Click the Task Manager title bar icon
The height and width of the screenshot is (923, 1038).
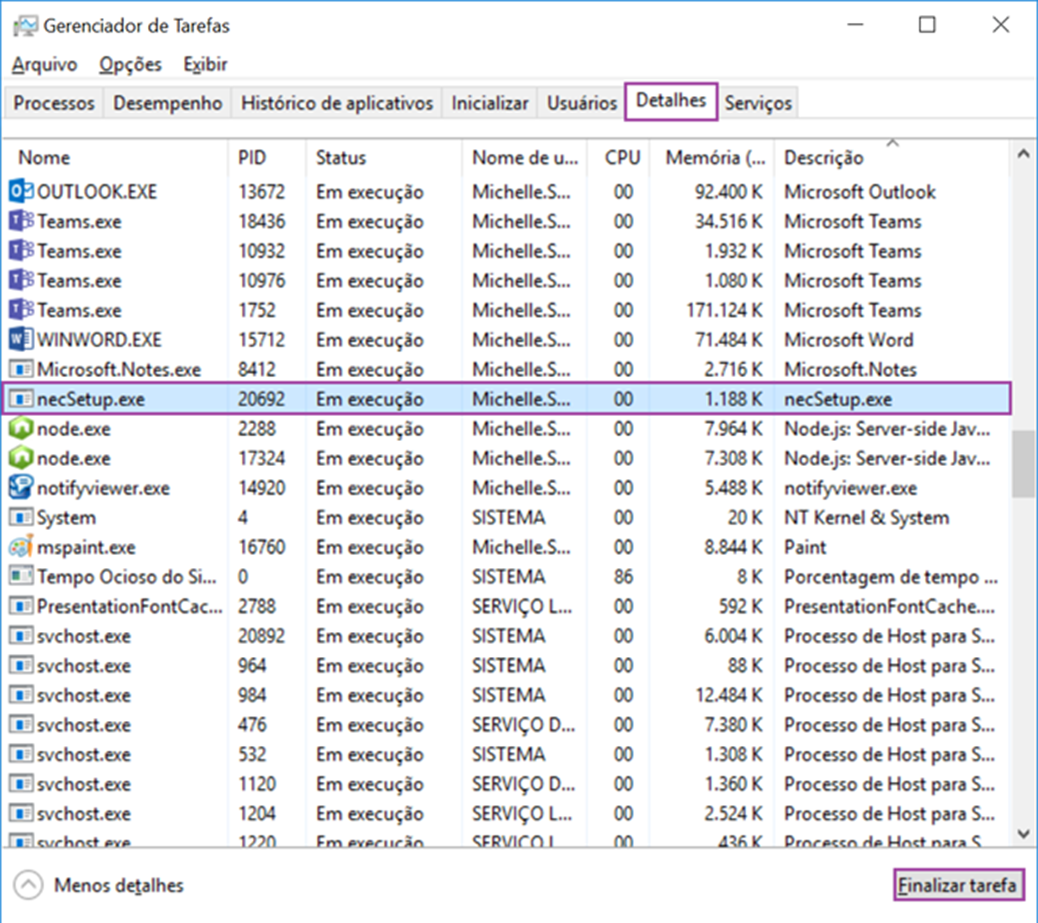click(25, 26)
